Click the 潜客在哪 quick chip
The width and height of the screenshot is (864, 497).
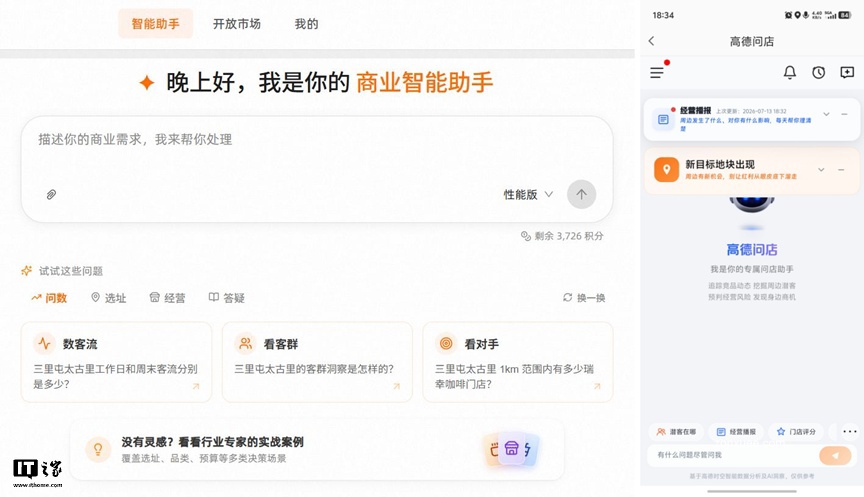click(676, 431)
